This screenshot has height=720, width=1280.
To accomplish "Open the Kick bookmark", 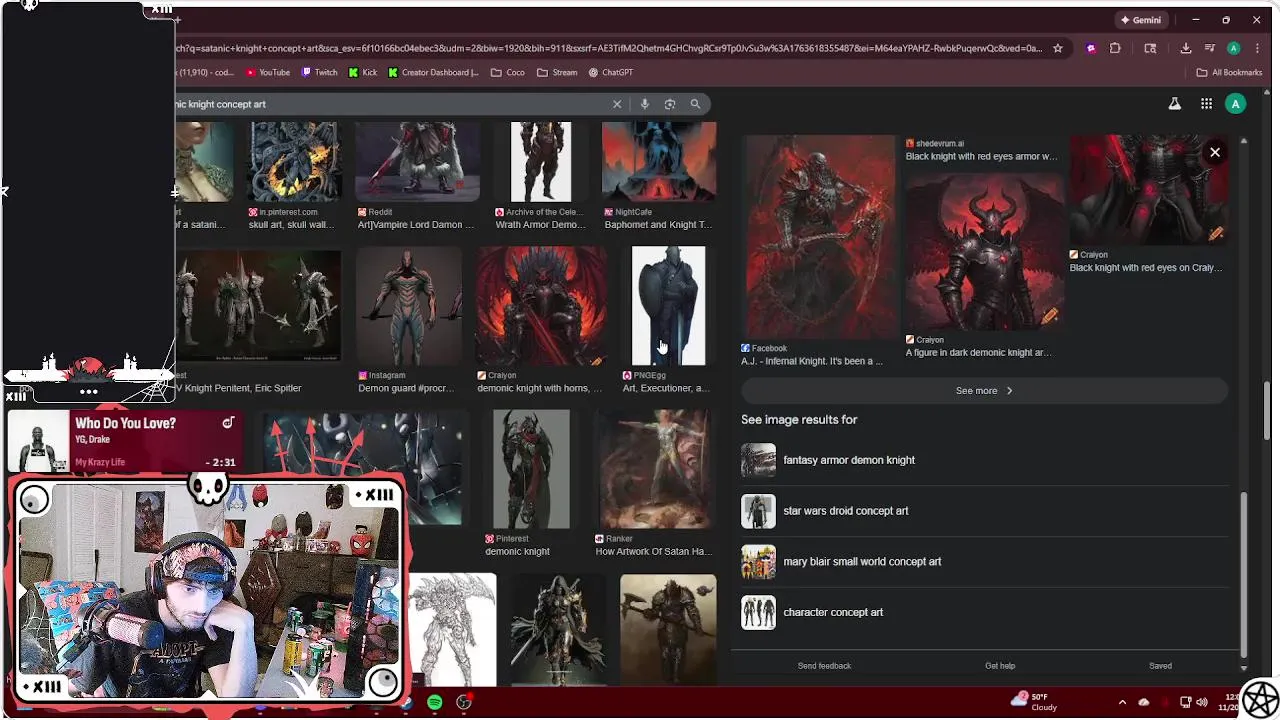I will click(x=363, y=72).
